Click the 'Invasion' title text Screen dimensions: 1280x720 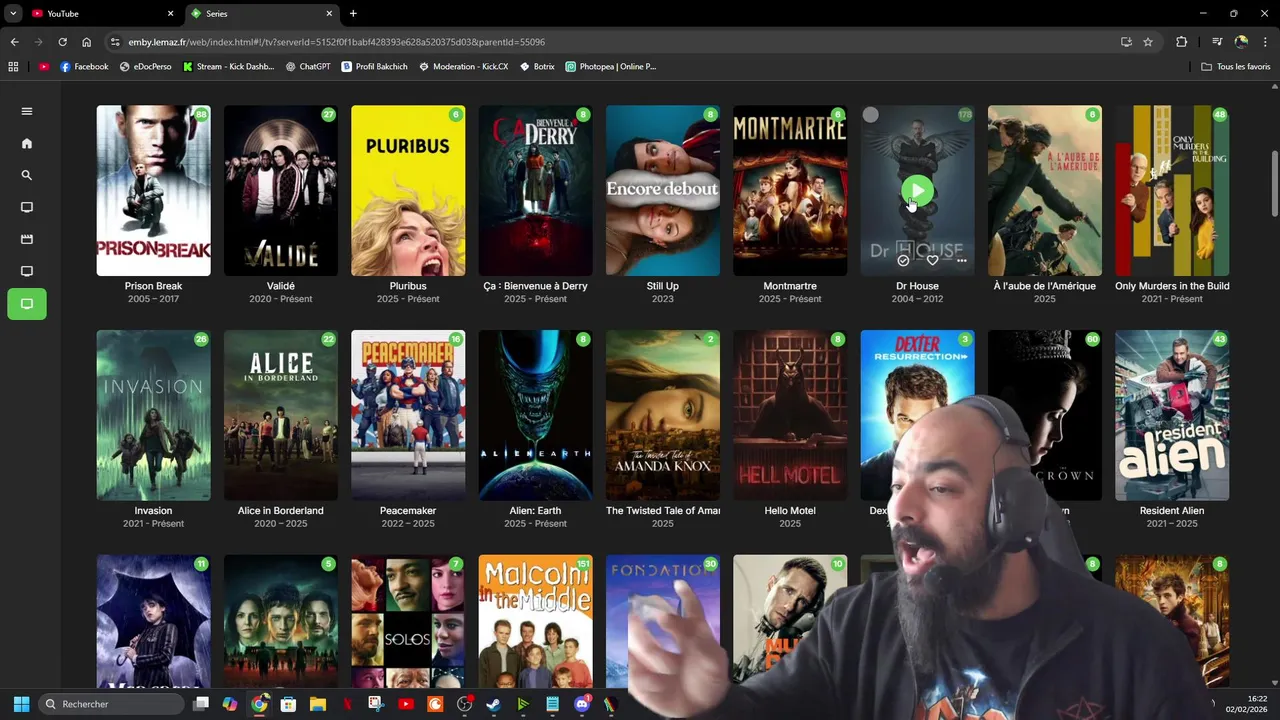[153, 511]
